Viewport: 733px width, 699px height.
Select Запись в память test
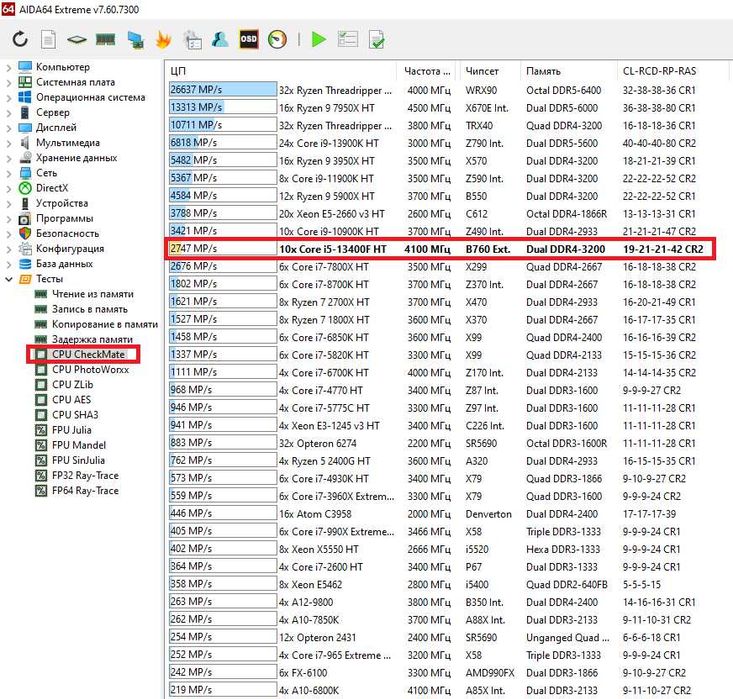click(90, 309)
